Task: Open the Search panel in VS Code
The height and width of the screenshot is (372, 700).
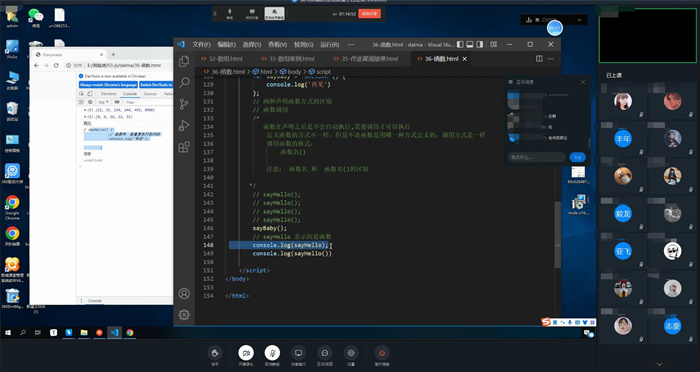Action: pos(184,83)
